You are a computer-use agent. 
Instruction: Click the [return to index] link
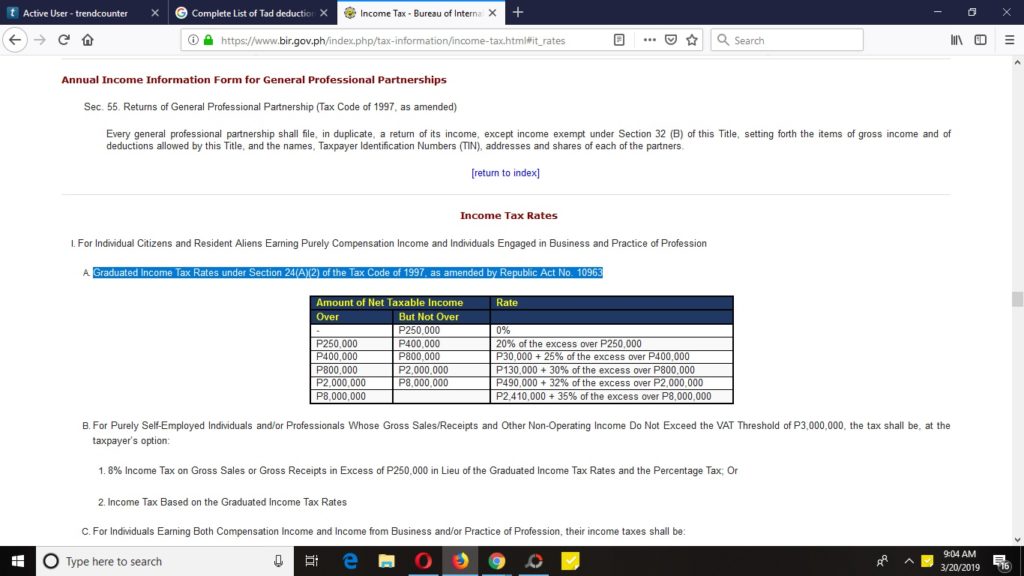click(506, 171)
